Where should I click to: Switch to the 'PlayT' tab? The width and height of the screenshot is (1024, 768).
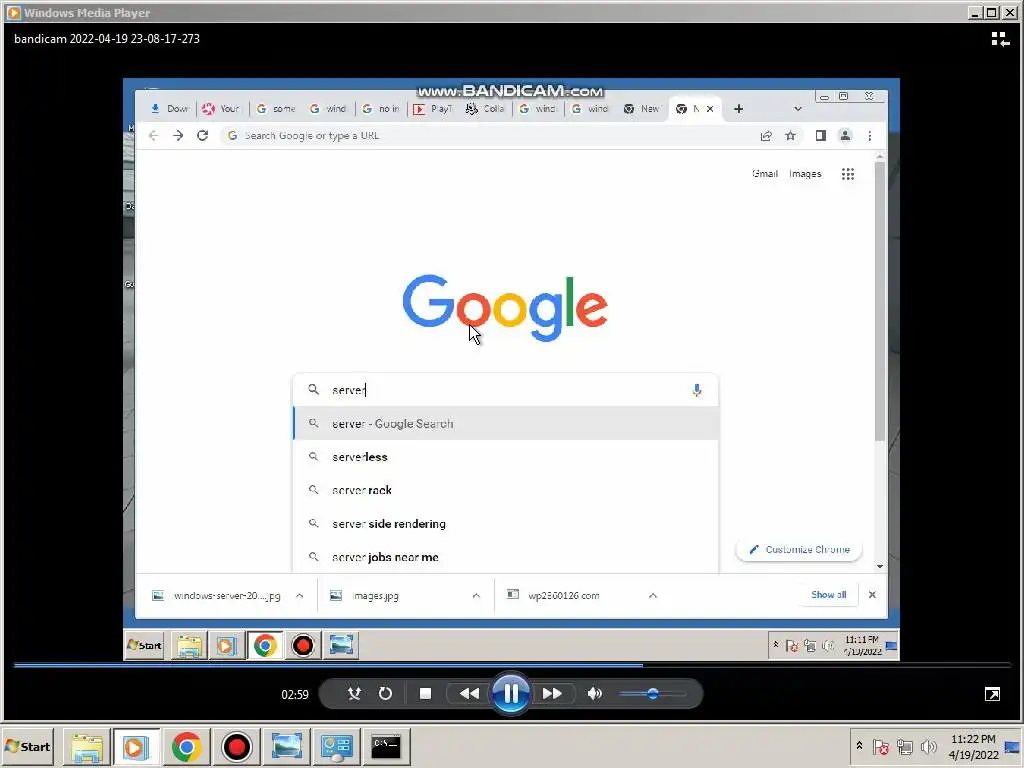point(432,109)
